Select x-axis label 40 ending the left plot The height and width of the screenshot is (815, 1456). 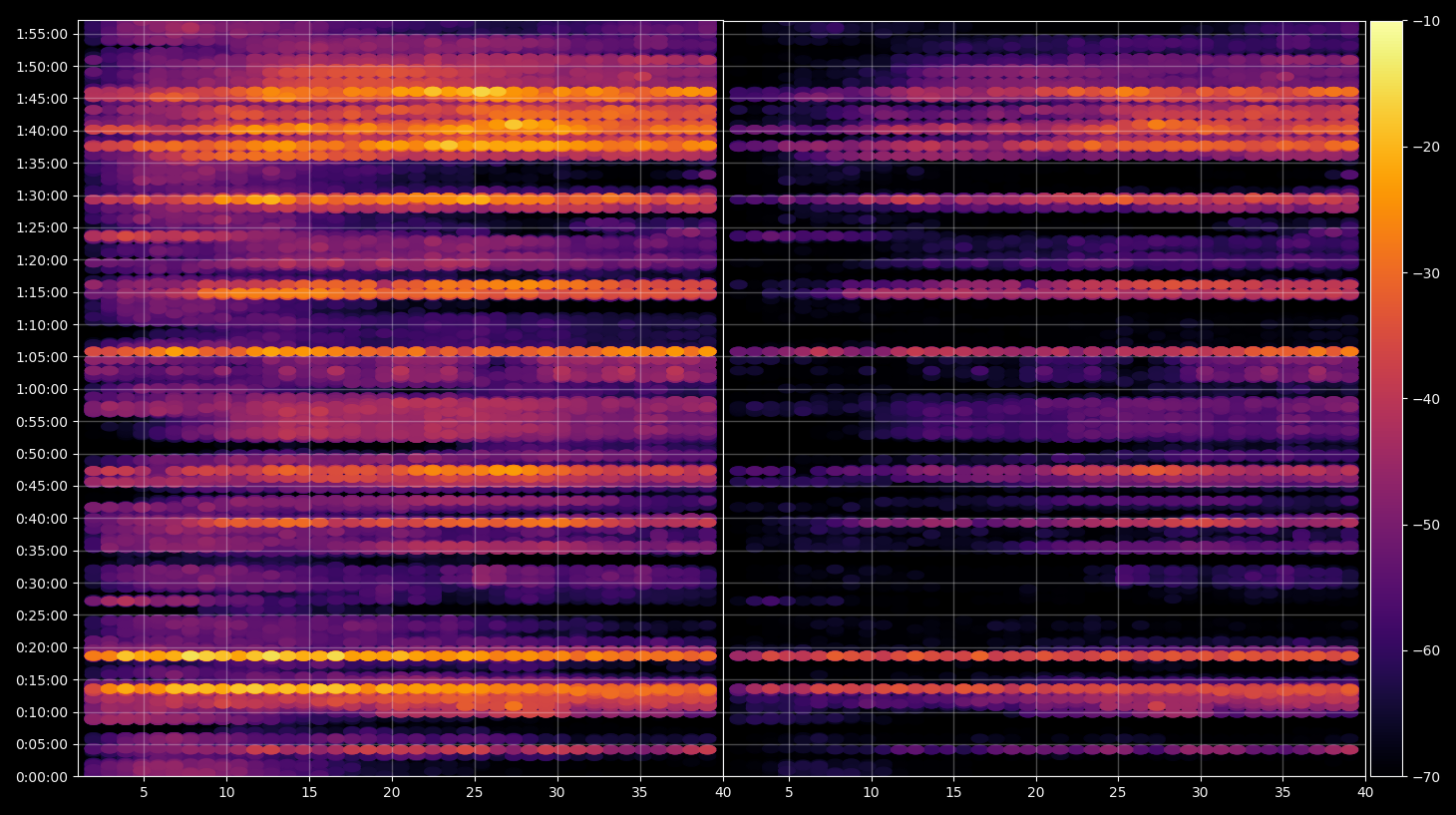tap(723, 793)
